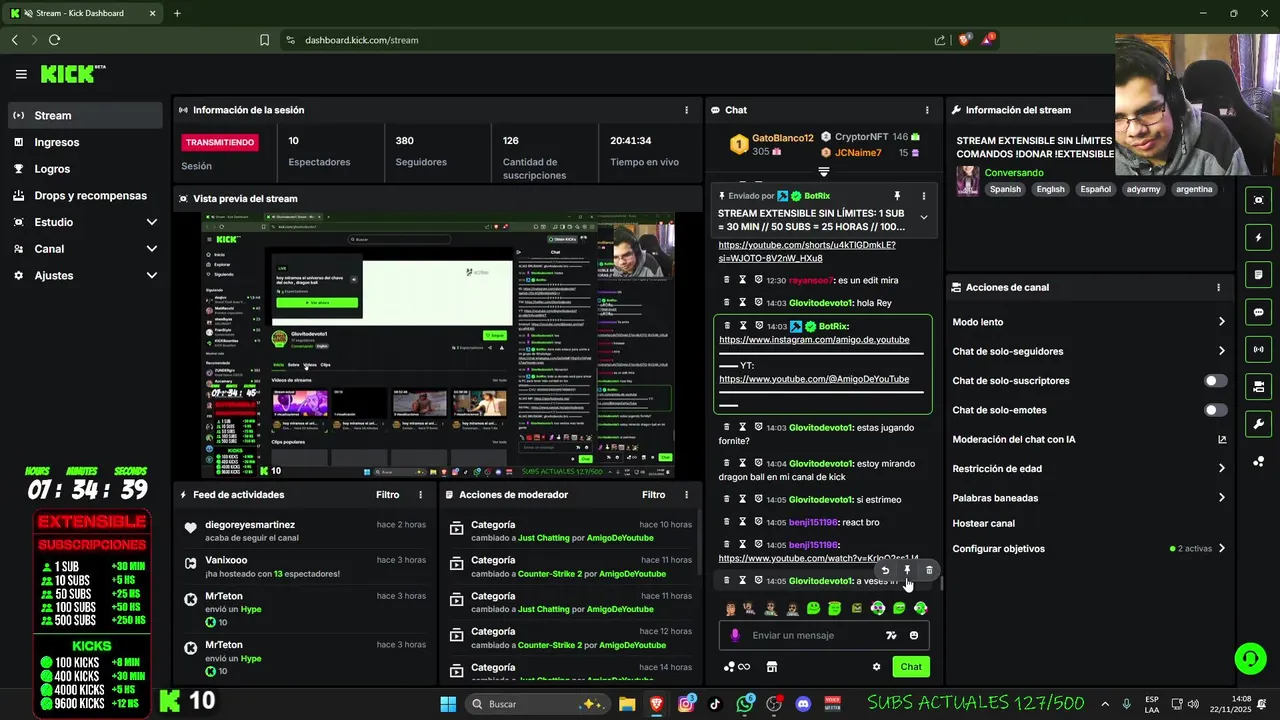Open options menu for Información de la sesión

(686, 110)
